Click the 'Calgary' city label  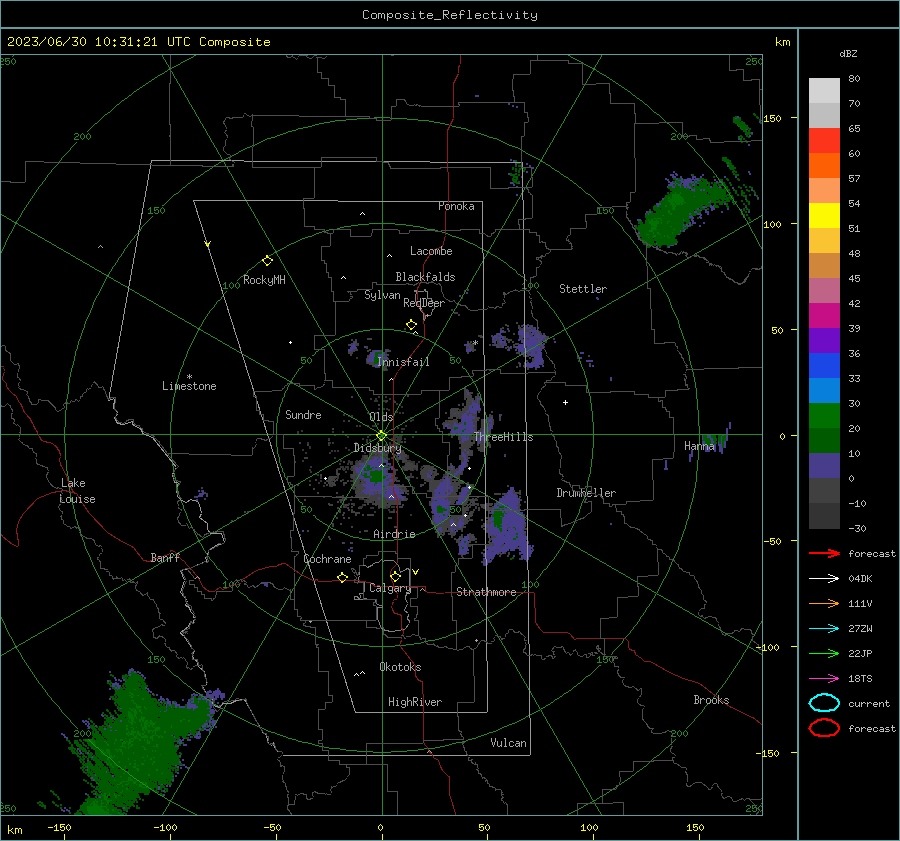390,588
